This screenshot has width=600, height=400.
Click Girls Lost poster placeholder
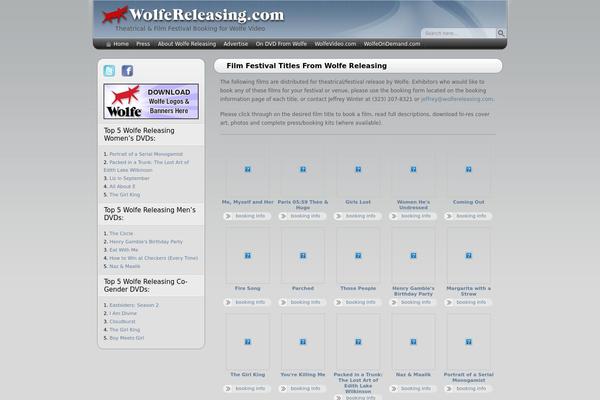(358, 169)
